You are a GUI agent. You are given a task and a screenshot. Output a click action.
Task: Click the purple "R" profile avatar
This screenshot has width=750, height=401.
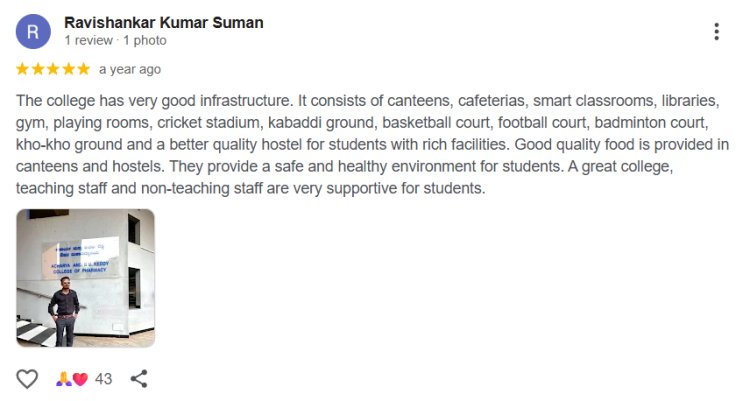point(33,32)
